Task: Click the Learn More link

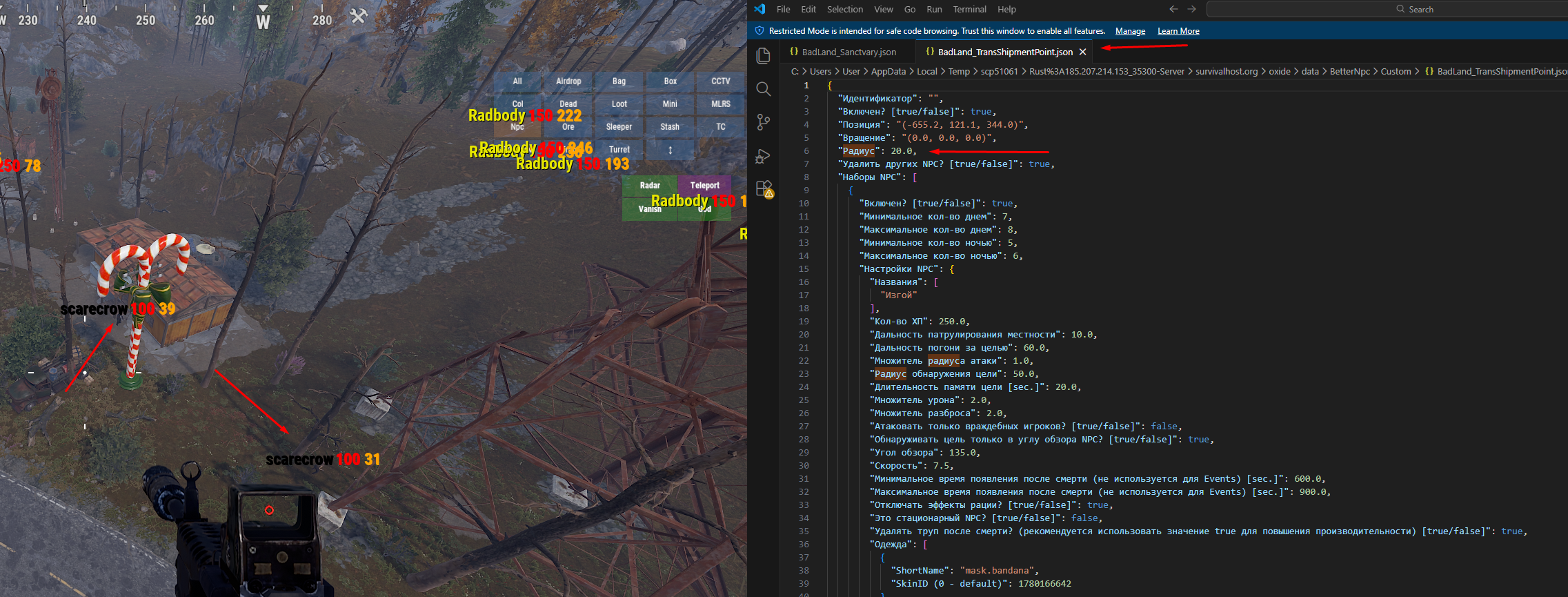Action: 1178,31
